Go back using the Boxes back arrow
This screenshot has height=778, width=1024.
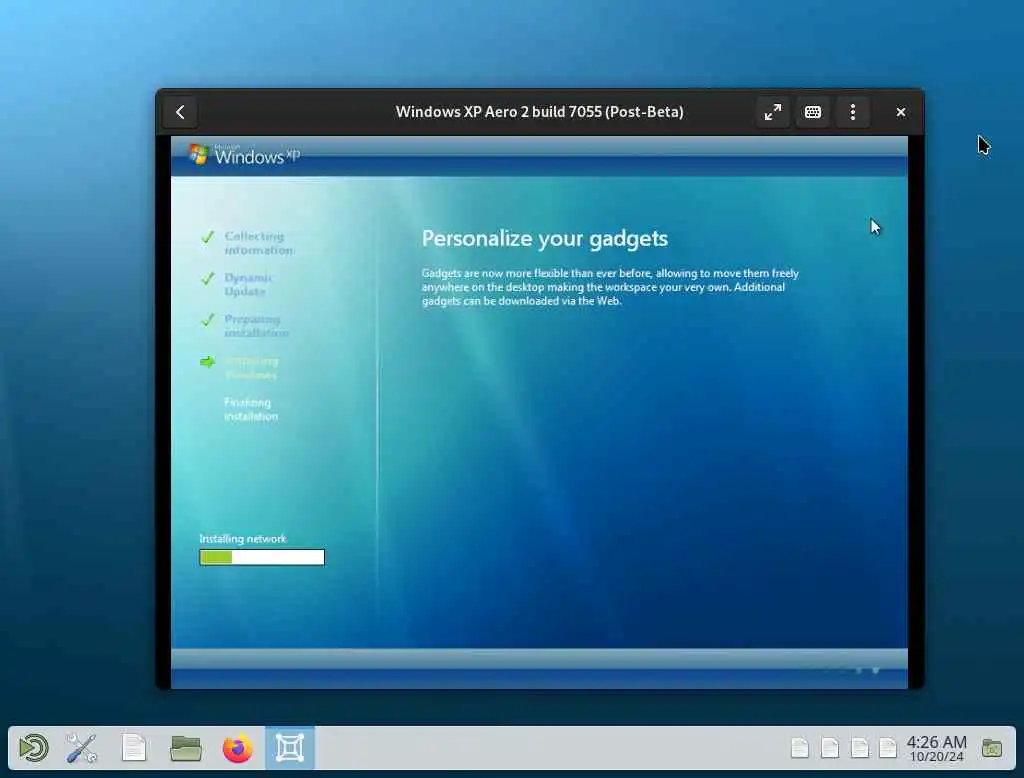pyautogui.click(x=180, y=112)
